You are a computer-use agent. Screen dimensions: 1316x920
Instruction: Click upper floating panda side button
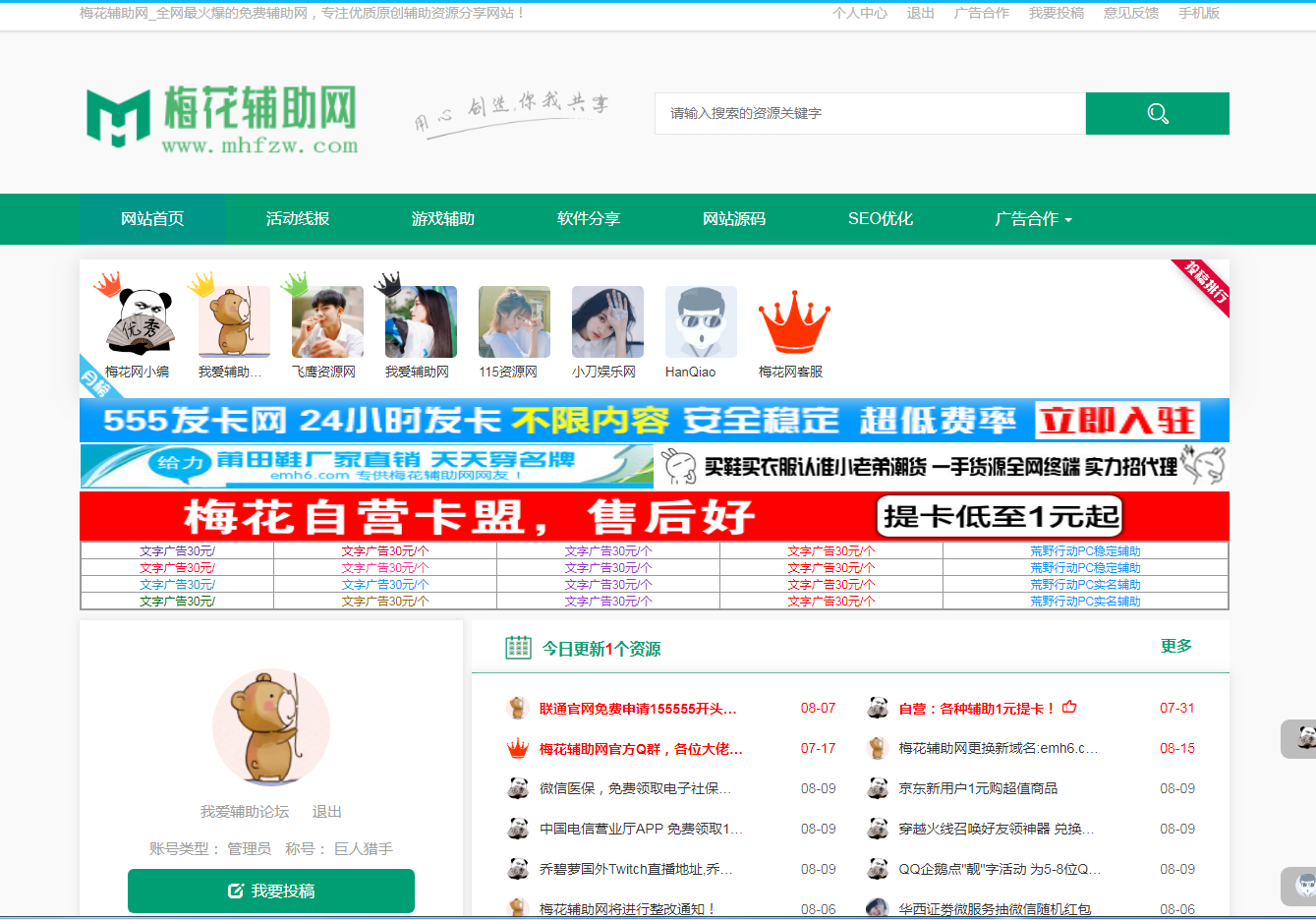1299,739
